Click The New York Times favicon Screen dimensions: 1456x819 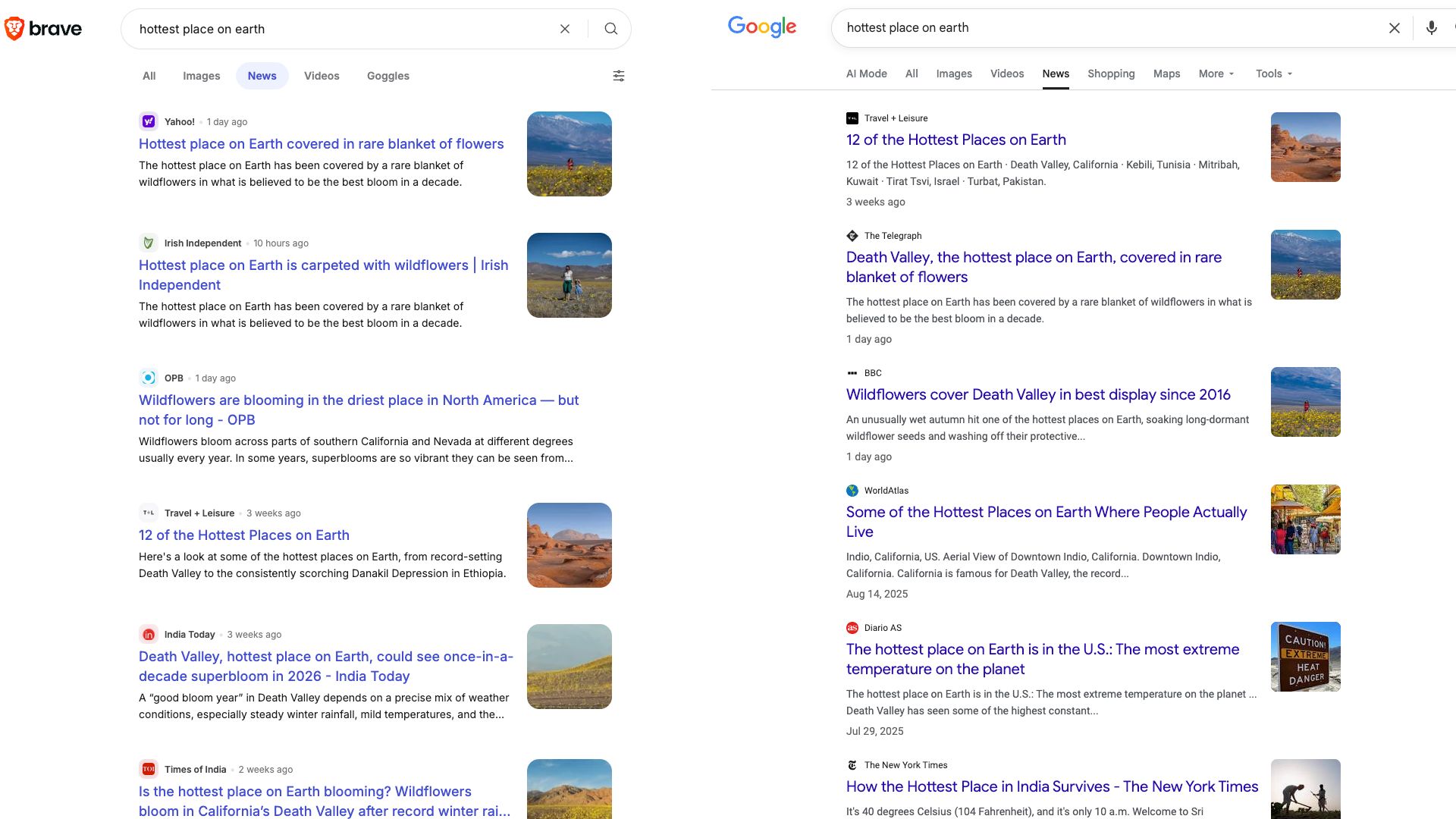click(852, 765)
